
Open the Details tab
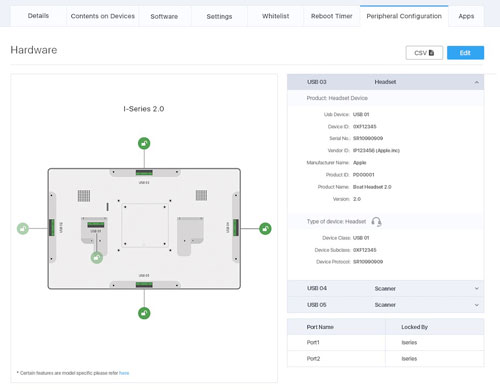coord(38,16)
